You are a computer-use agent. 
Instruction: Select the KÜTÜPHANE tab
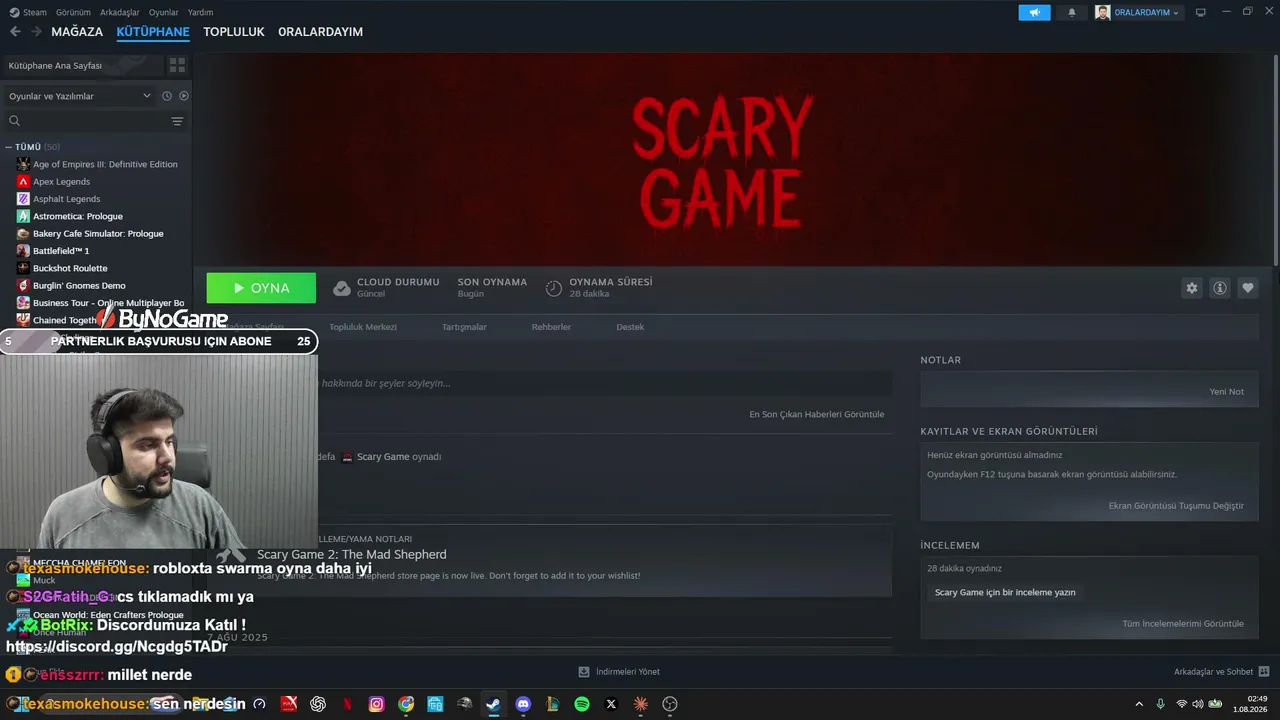pos(153,32)
